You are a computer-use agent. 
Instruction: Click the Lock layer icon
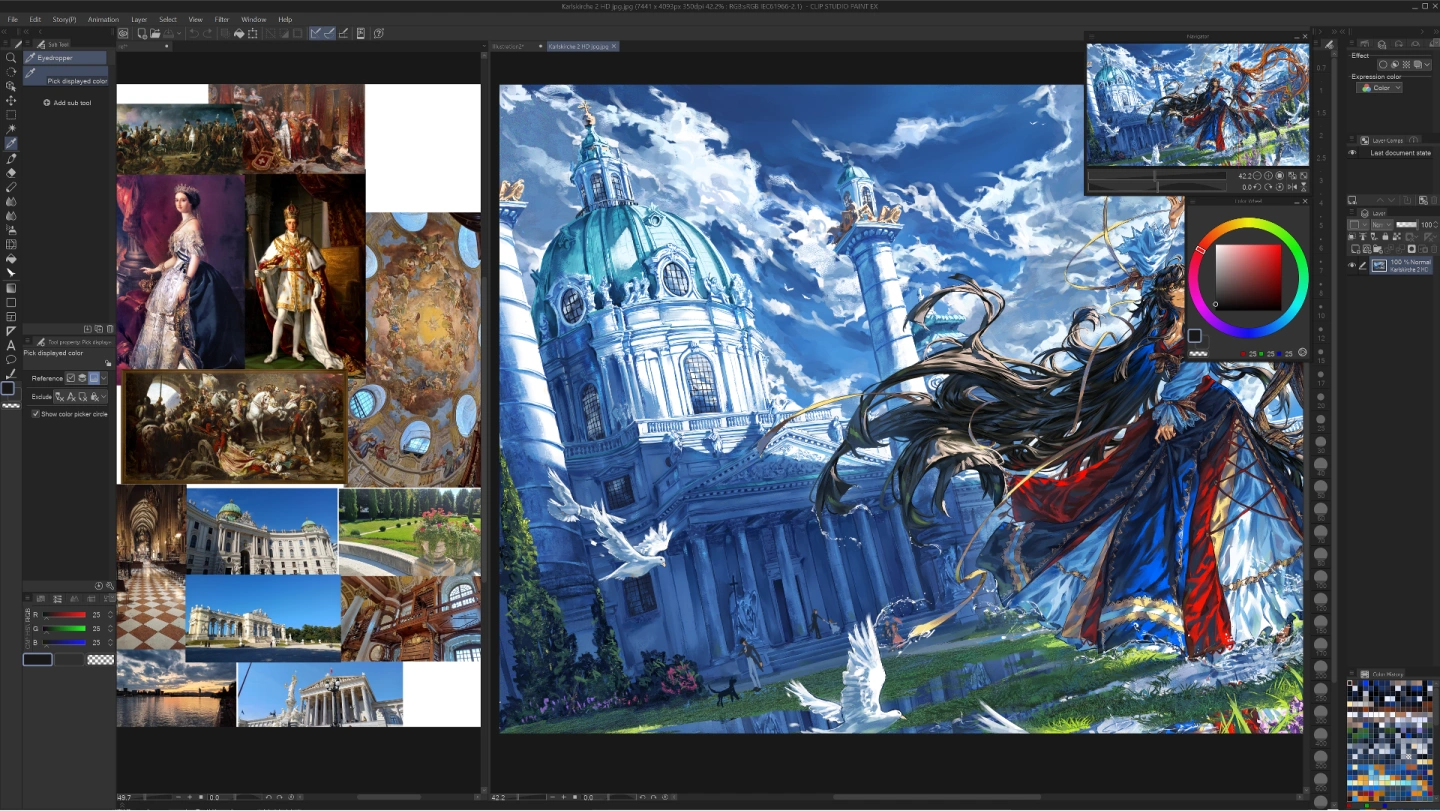pyautogui.click(x=1385, y=236)
